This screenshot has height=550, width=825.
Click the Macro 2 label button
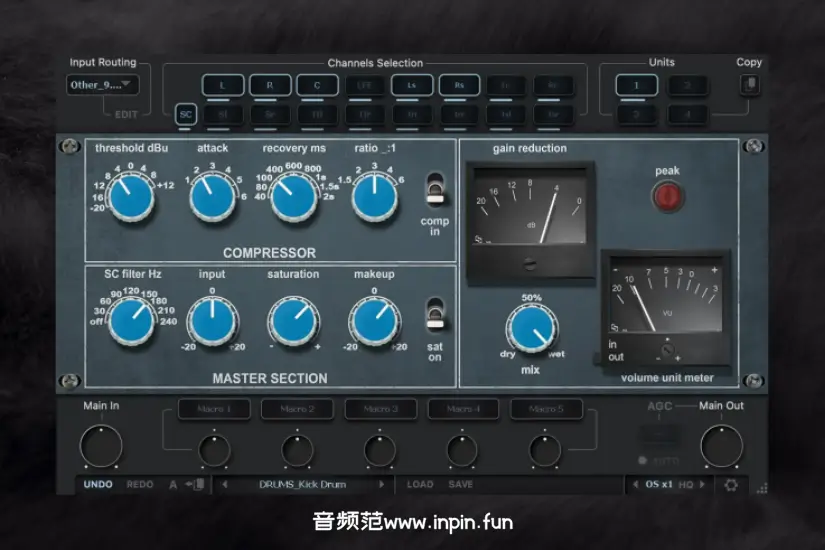click(297, 409)
